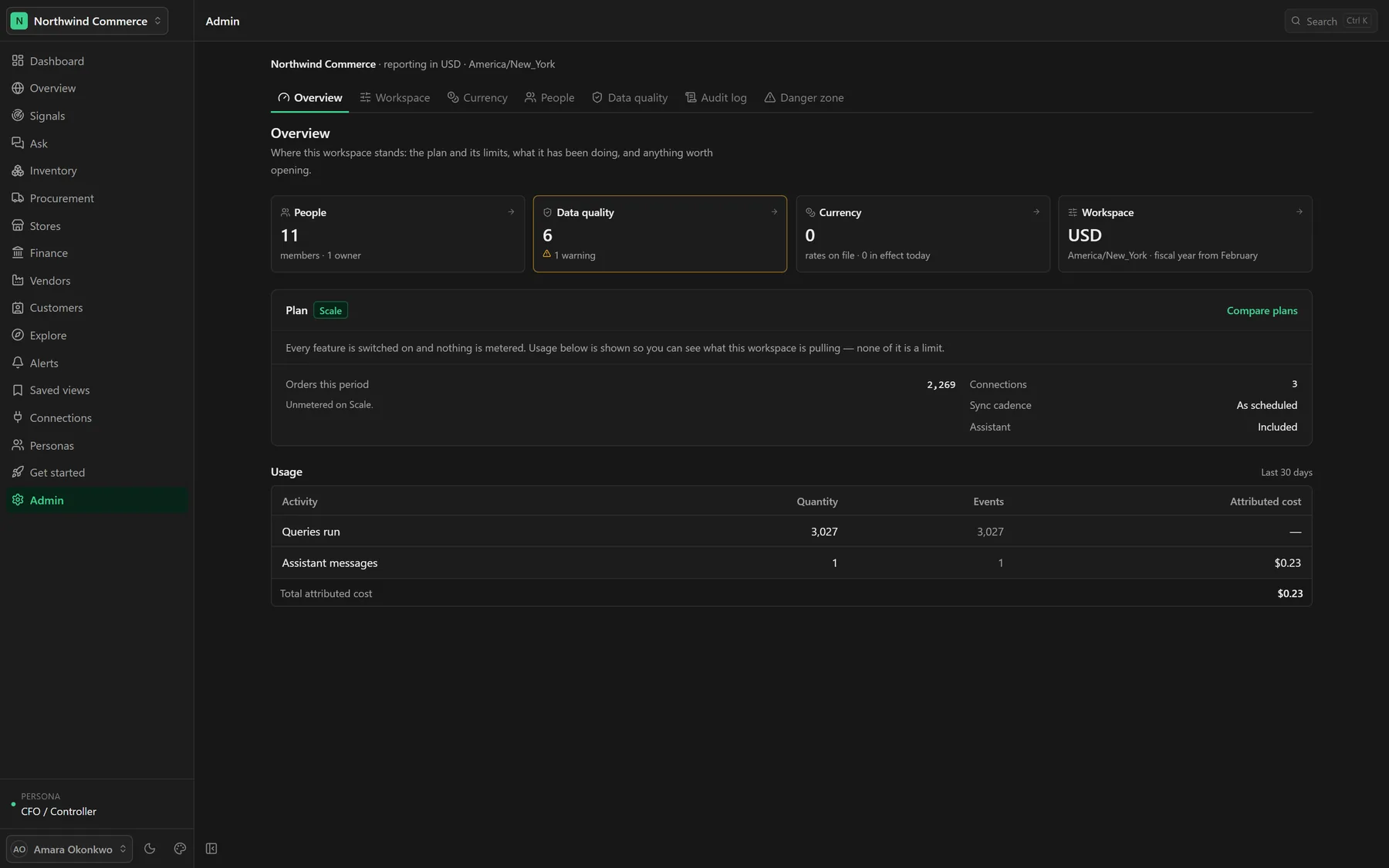Click the Get started rocket icon

tap(18, 472)
